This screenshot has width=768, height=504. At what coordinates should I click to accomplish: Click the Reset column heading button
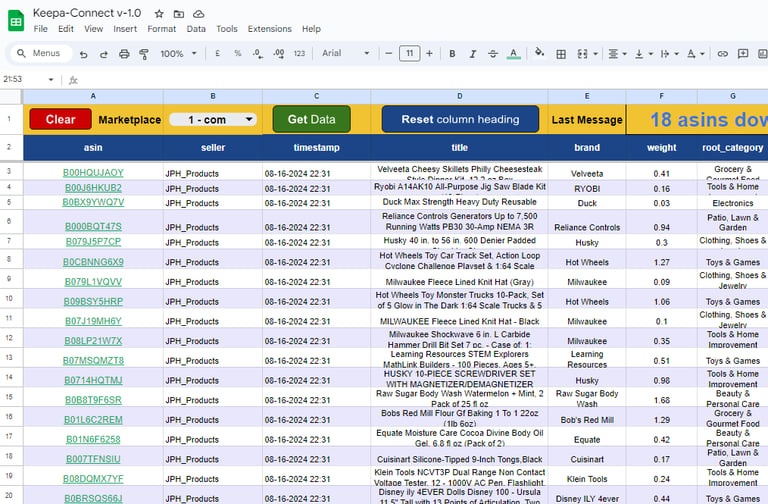[x=460, y=120]
